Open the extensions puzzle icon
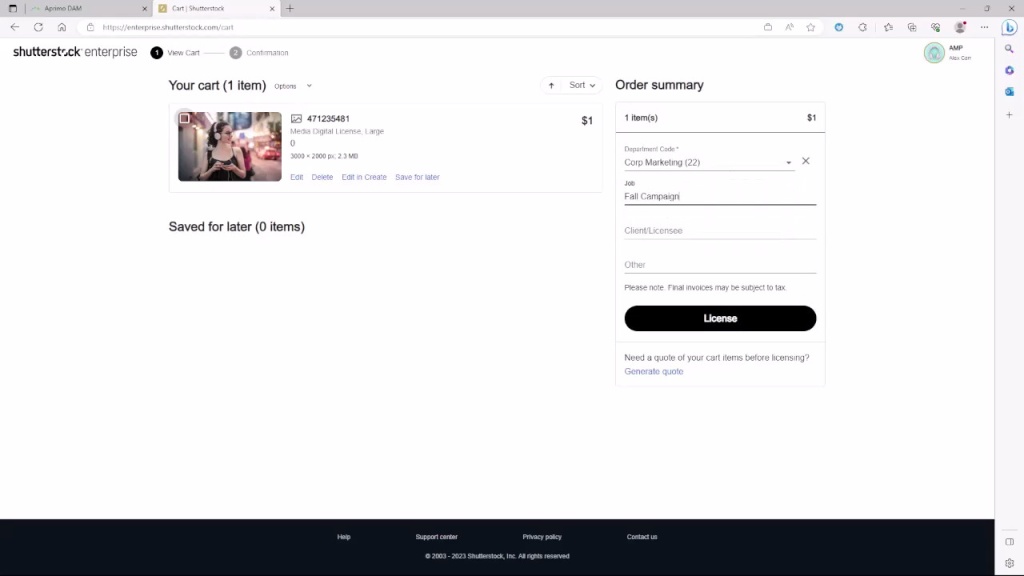 pos(863,27)
